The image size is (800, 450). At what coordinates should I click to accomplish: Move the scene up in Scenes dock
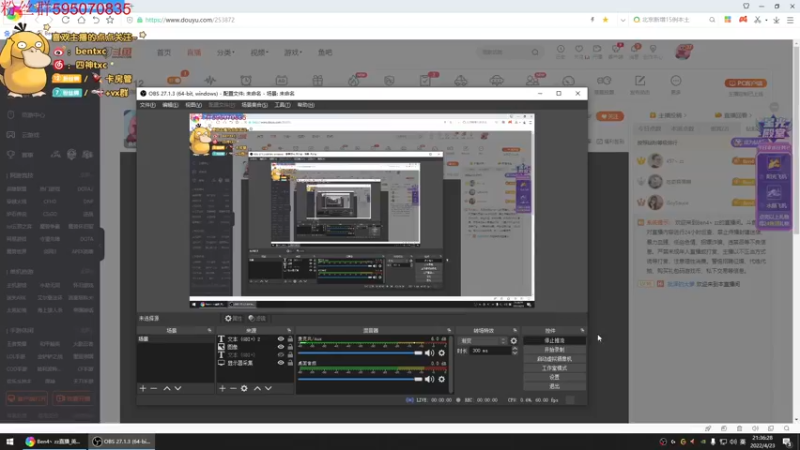167,388
